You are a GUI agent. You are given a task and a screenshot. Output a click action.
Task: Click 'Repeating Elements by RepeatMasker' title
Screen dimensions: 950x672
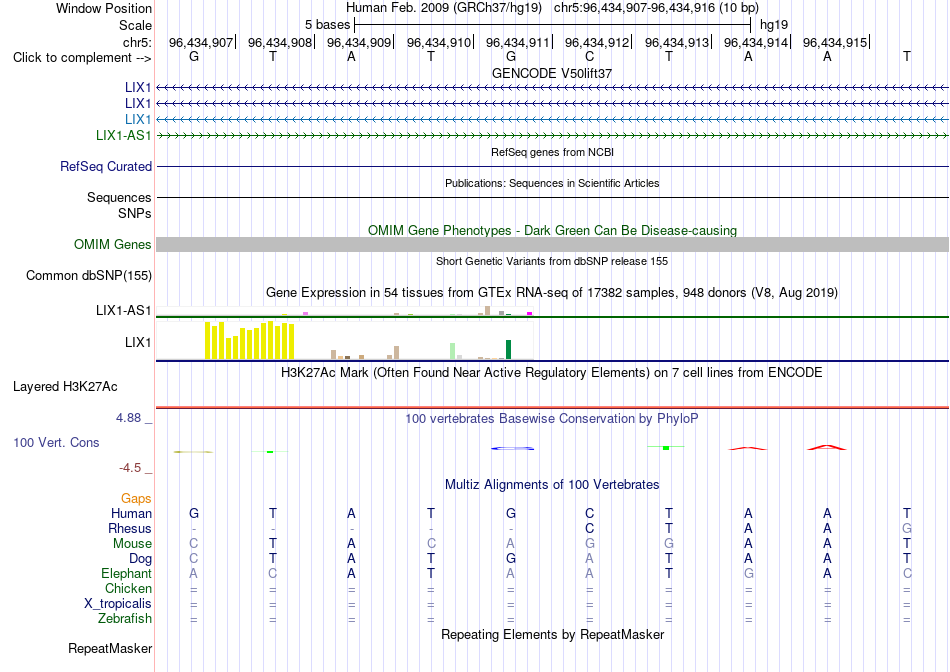(x=553, y=634)
